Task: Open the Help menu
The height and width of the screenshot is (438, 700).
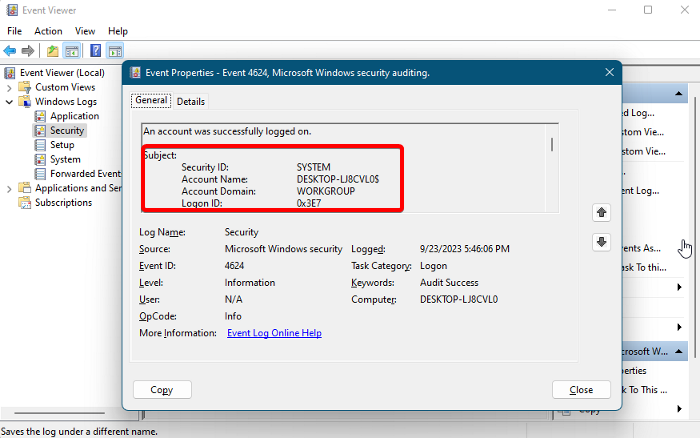Action: 118,31
